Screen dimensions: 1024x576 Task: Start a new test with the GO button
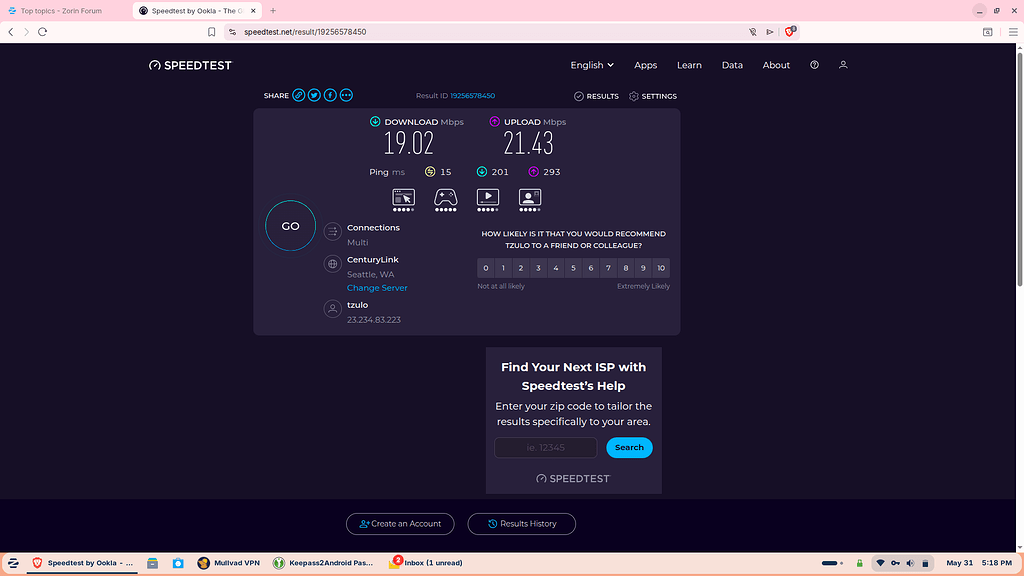291,226
